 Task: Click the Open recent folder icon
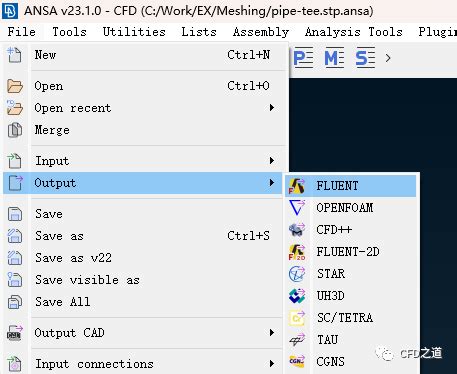(15, 108)
